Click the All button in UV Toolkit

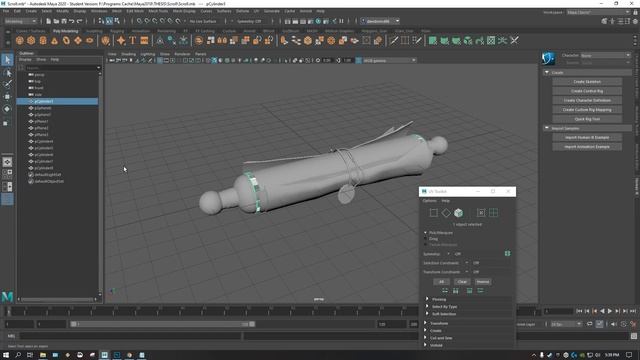click(441, 282)
